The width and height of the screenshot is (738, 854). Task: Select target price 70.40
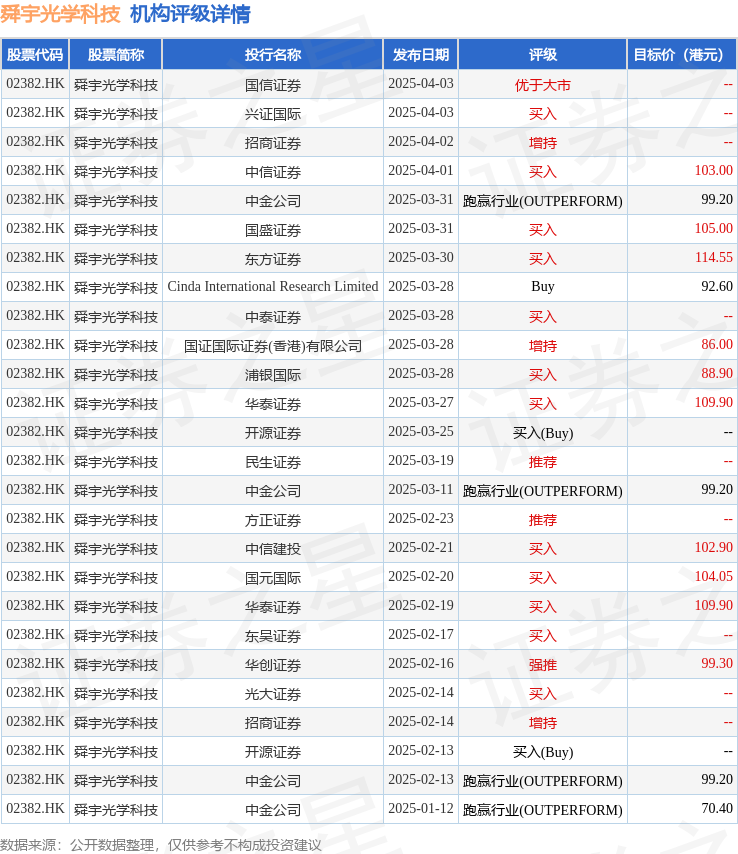click(717, 808)
